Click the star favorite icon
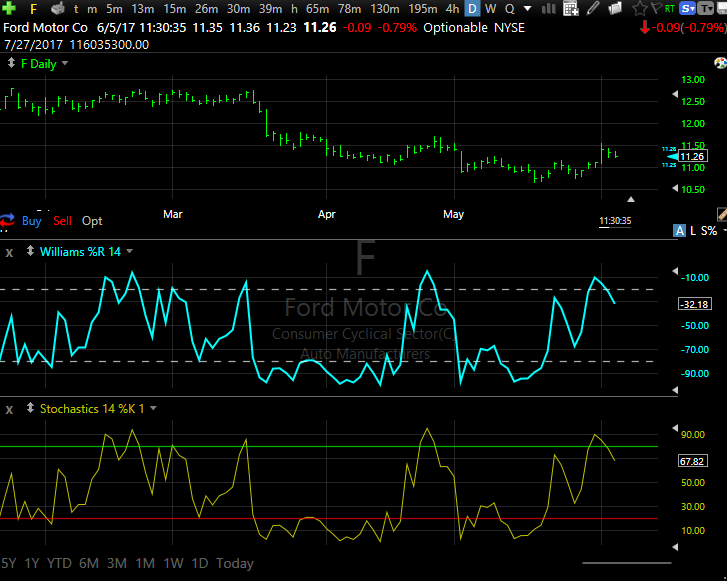The height and width of the screenshot is (581, 727). point(639,8)
